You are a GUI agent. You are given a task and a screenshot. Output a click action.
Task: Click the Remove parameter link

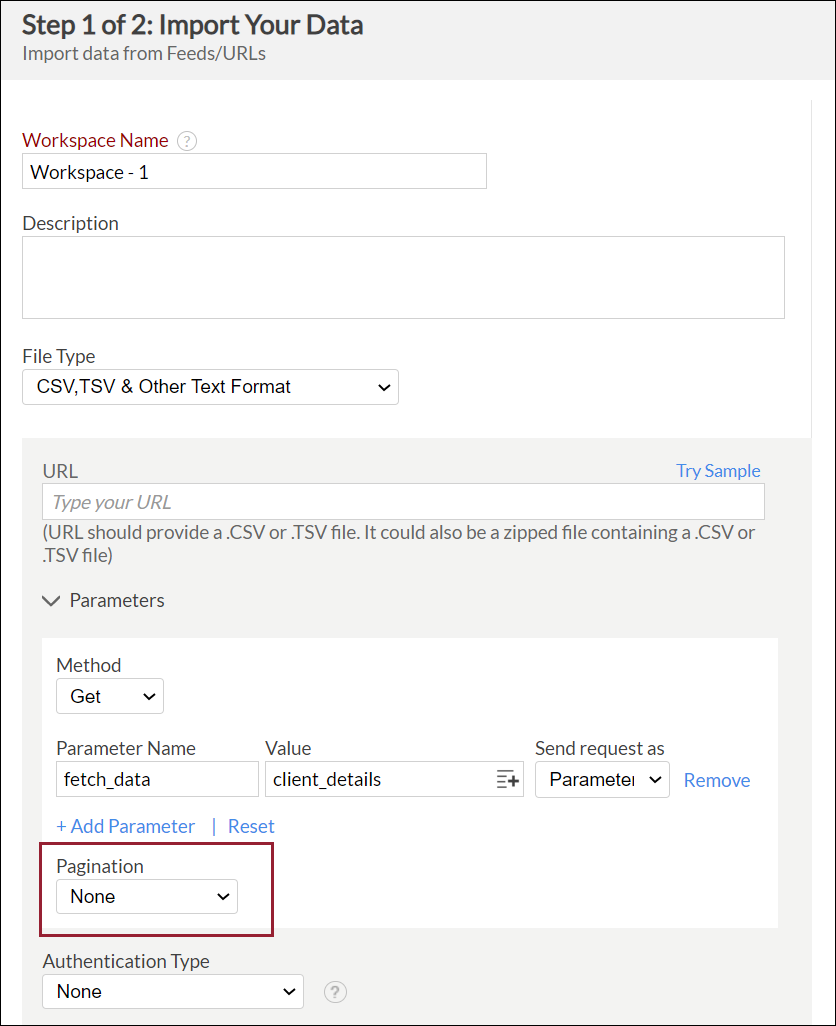click(x=717, y=780)
